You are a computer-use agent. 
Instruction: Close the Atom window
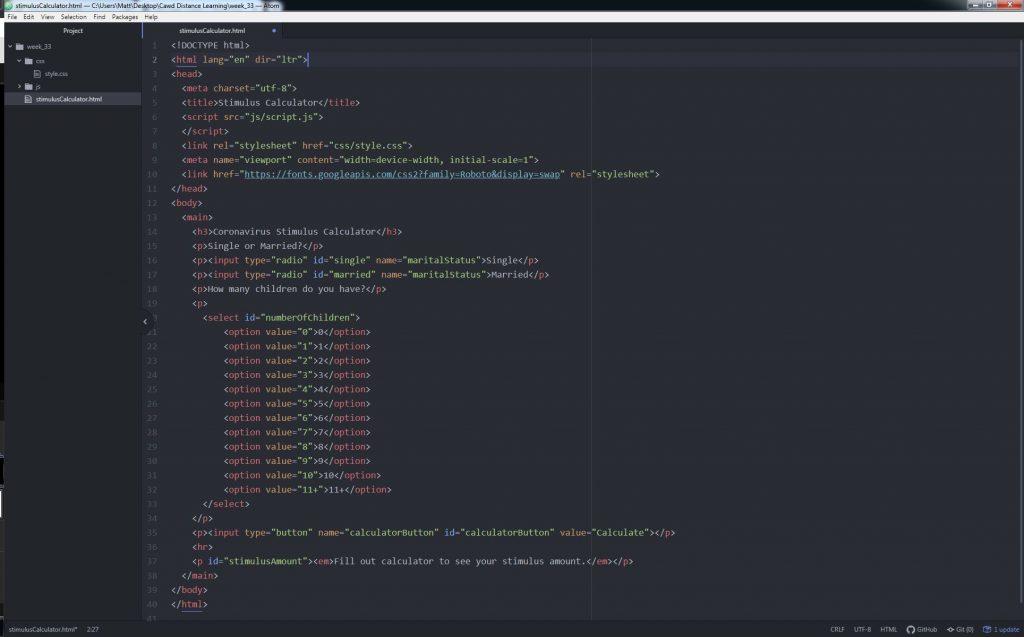pyautogui.click(x=1010, y=5)
